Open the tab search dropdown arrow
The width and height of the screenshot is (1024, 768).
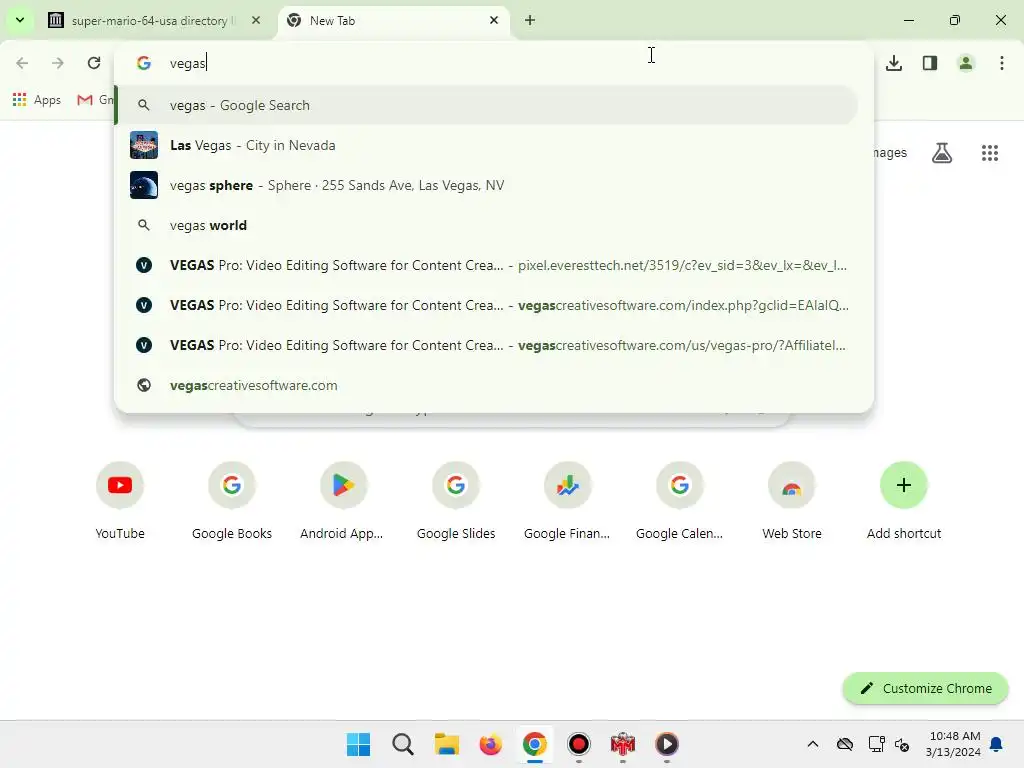[x=20, y=20]
